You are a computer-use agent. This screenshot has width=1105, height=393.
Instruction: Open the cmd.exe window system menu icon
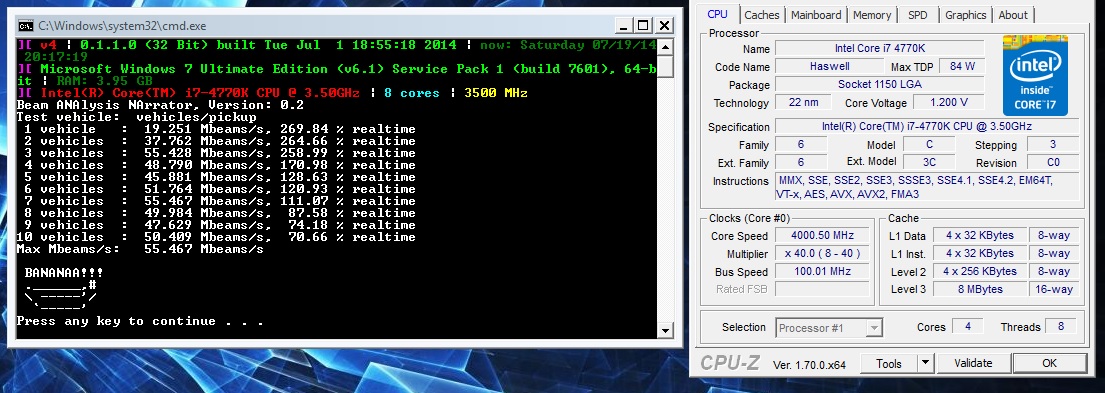(x=25, y=26)
